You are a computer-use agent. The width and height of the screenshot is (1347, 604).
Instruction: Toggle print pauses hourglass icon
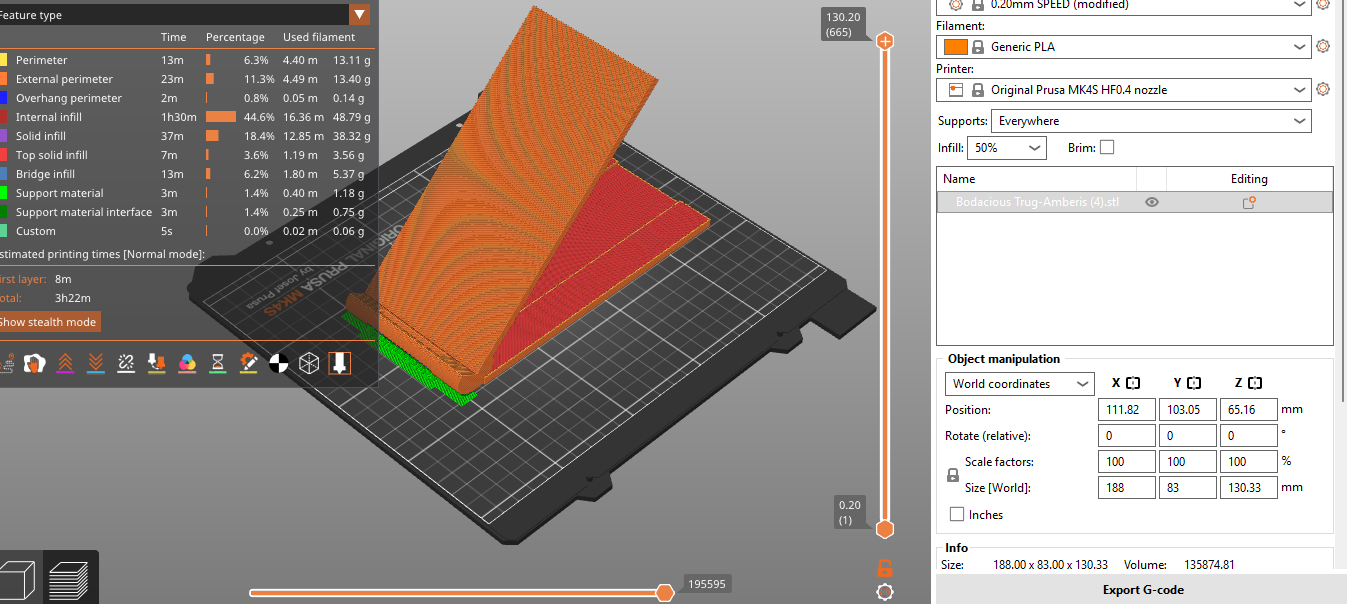point(217,363)
